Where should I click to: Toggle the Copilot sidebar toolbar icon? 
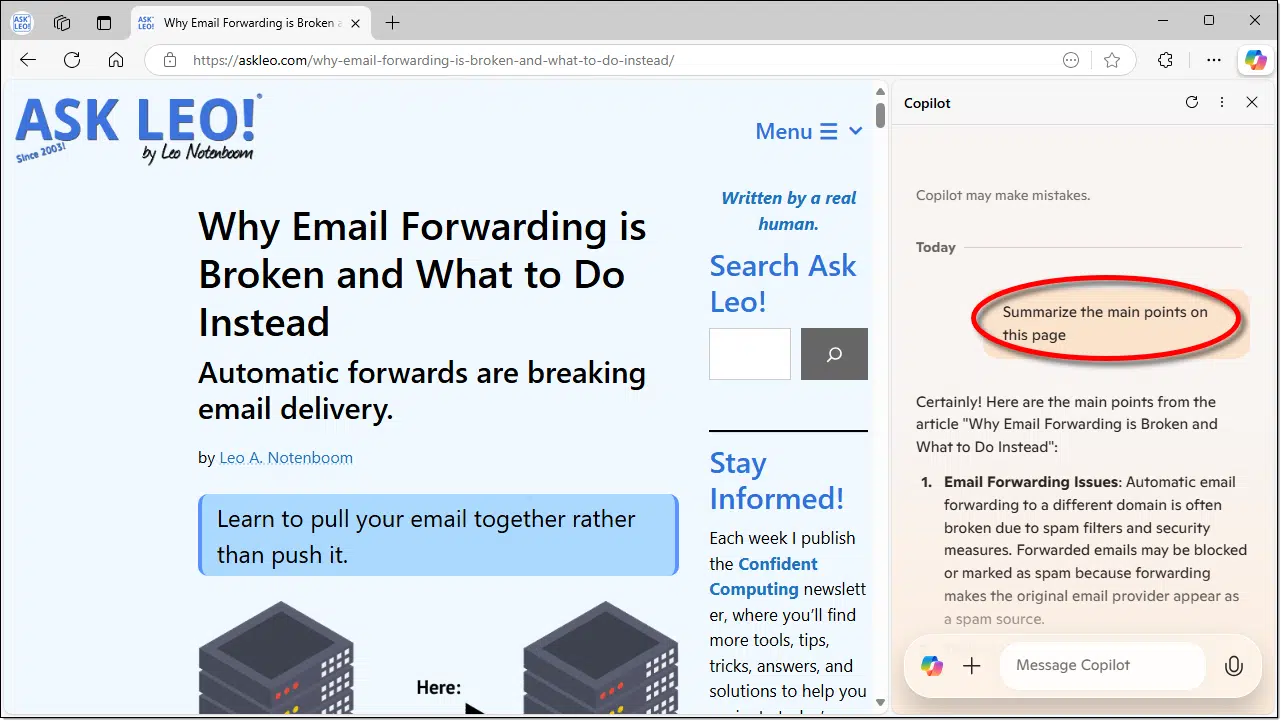(x=1255, y=60)
